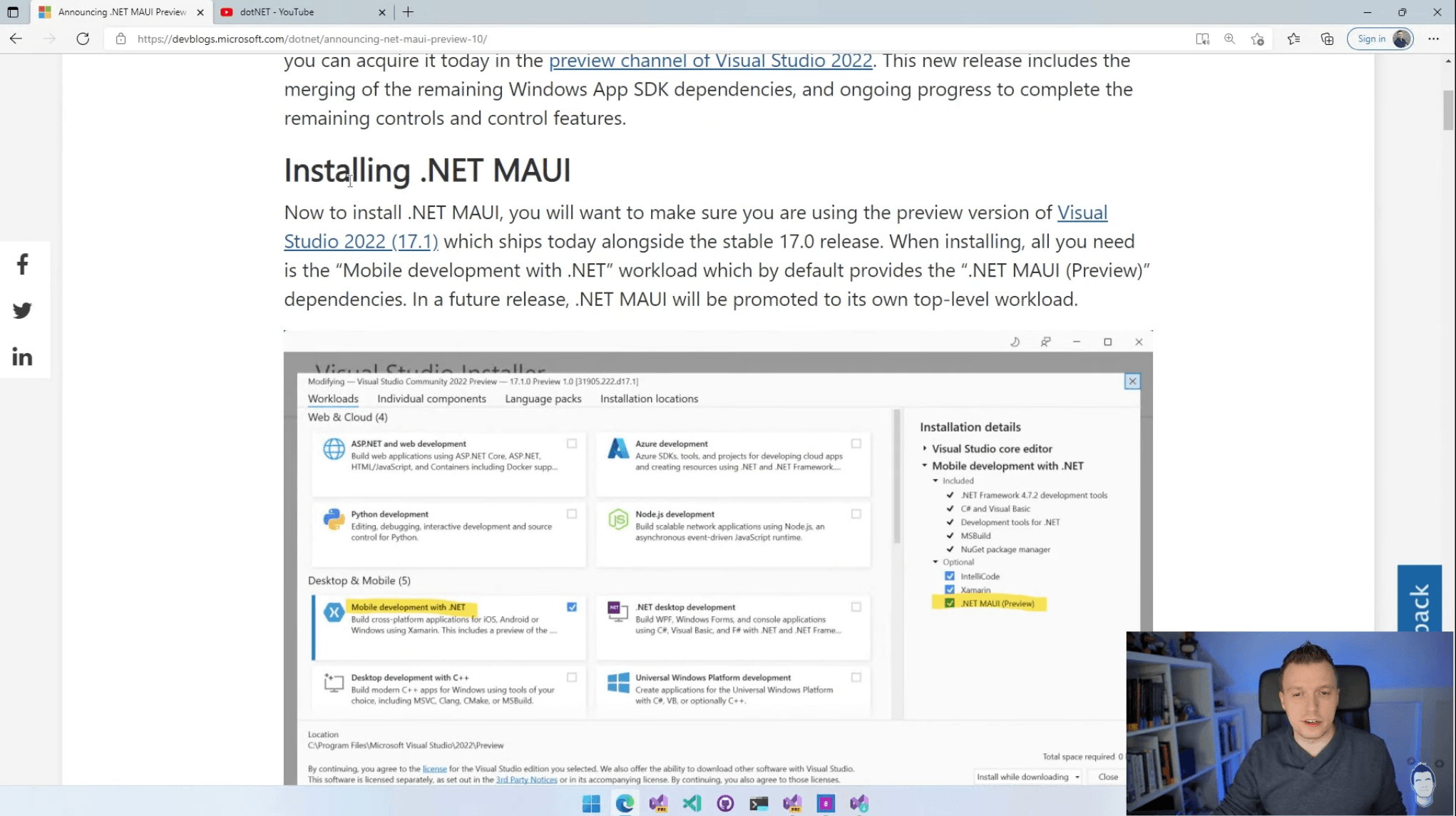This screenshot has width=1456, height=816.
Task: Toggle Mobile development with .NET checkbox
Action: (571, 607)
